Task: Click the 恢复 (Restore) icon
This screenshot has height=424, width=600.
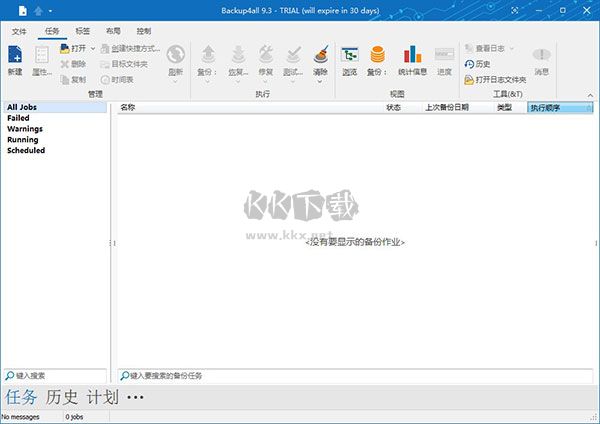Action: 238,55
